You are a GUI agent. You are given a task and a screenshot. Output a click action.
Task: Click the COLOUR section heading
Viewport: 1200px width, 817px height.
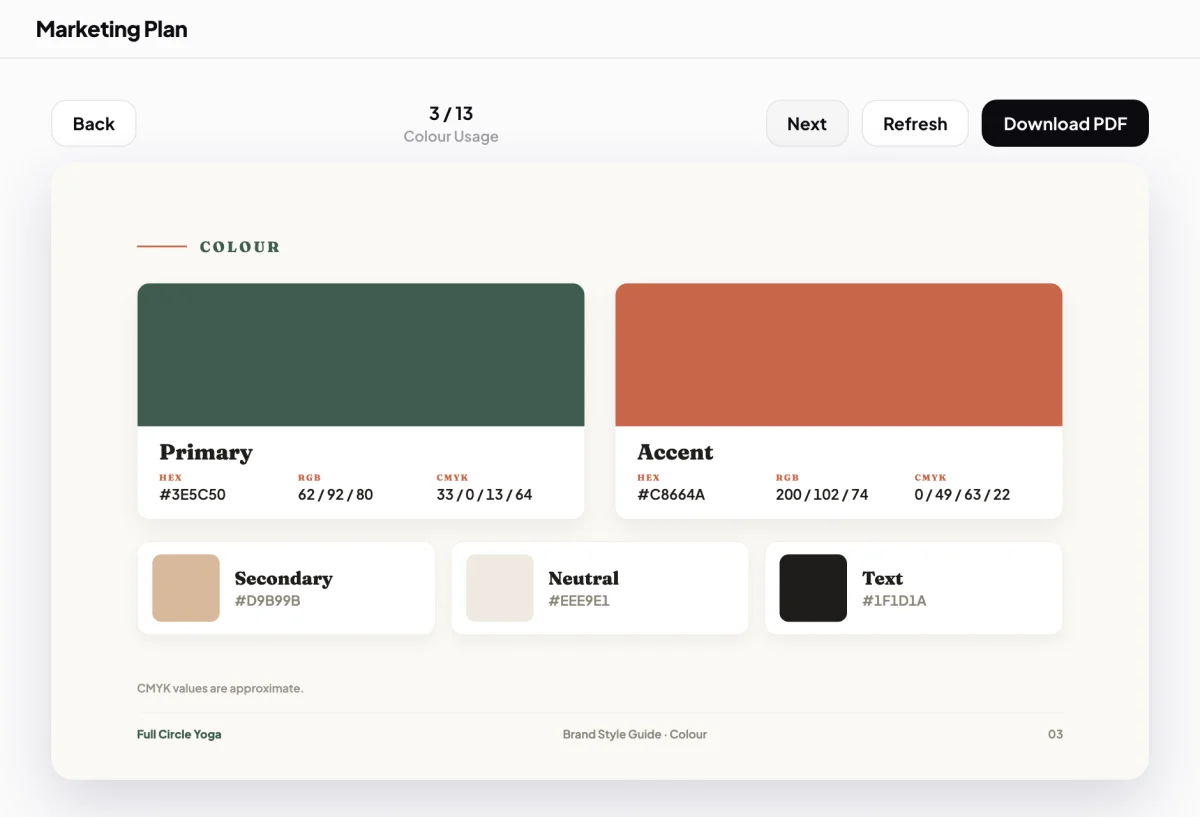(x=240, y=247)
